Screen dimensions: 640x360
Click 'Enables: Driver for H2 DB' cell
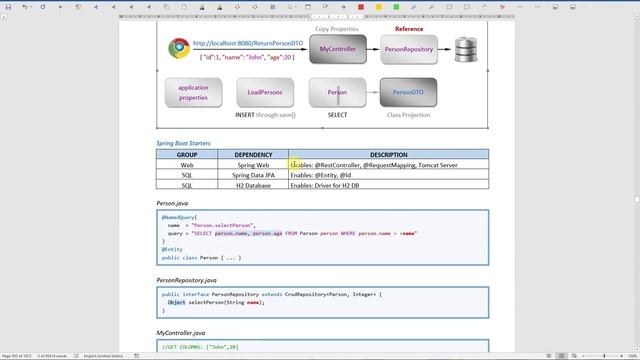click(389, 185)
